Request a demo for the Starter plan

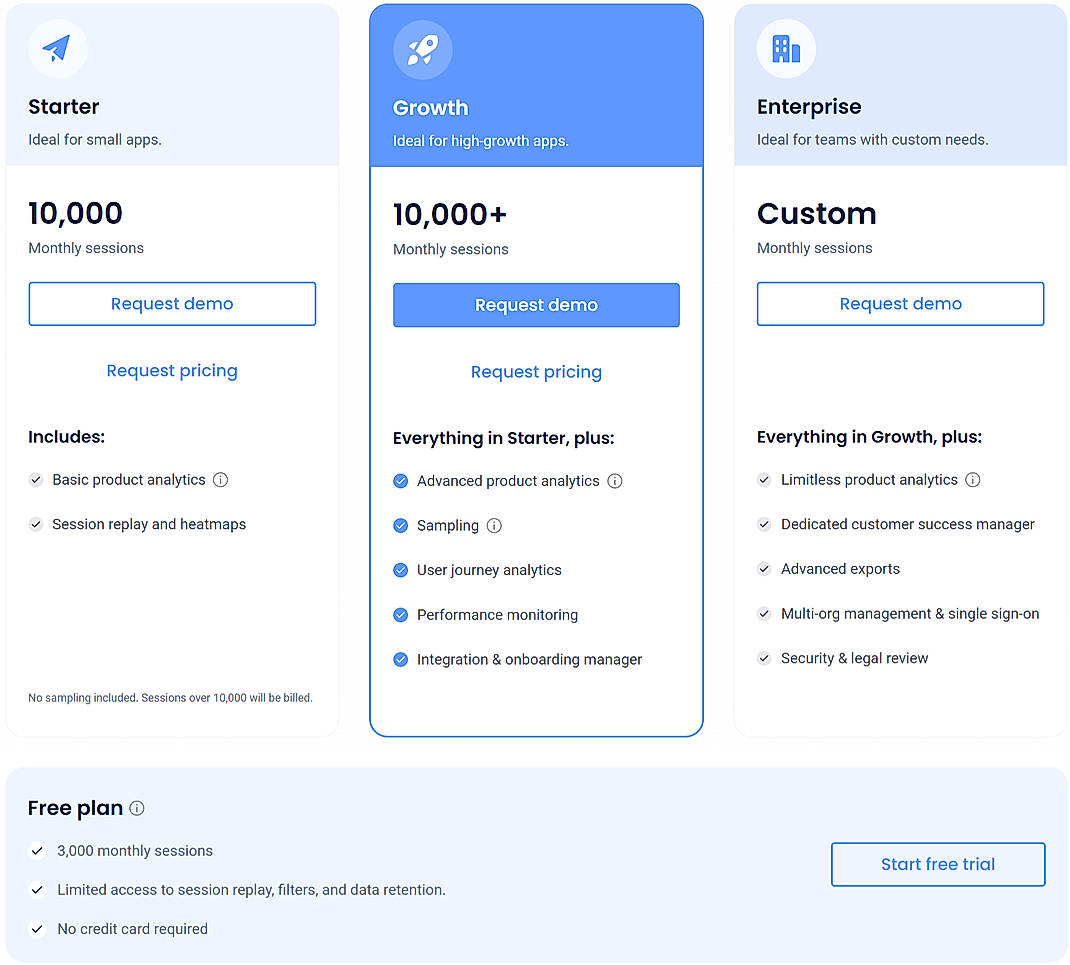(x=171, y=303)
